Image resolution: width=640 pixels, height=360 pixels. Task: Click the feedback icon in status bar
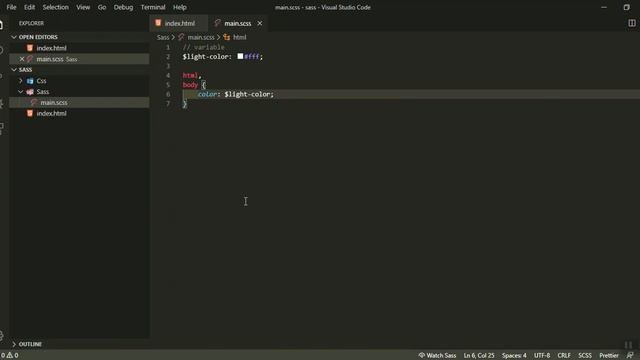click(630, 356)
